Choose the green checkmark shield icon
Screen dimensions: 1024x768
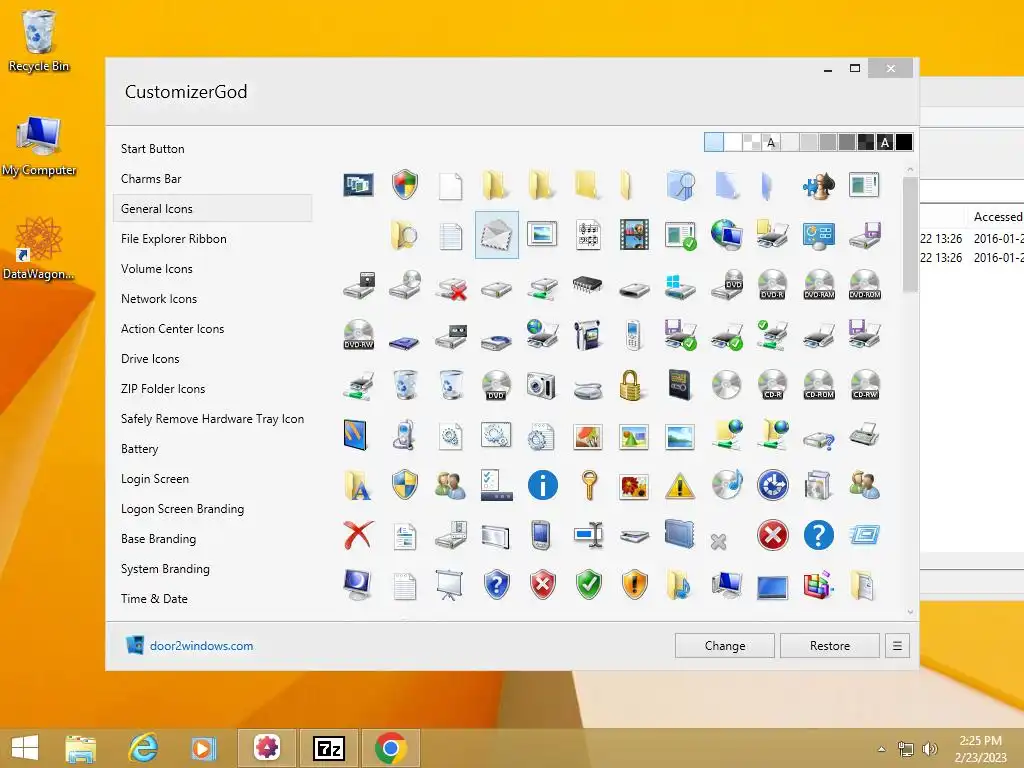(588, 584)
